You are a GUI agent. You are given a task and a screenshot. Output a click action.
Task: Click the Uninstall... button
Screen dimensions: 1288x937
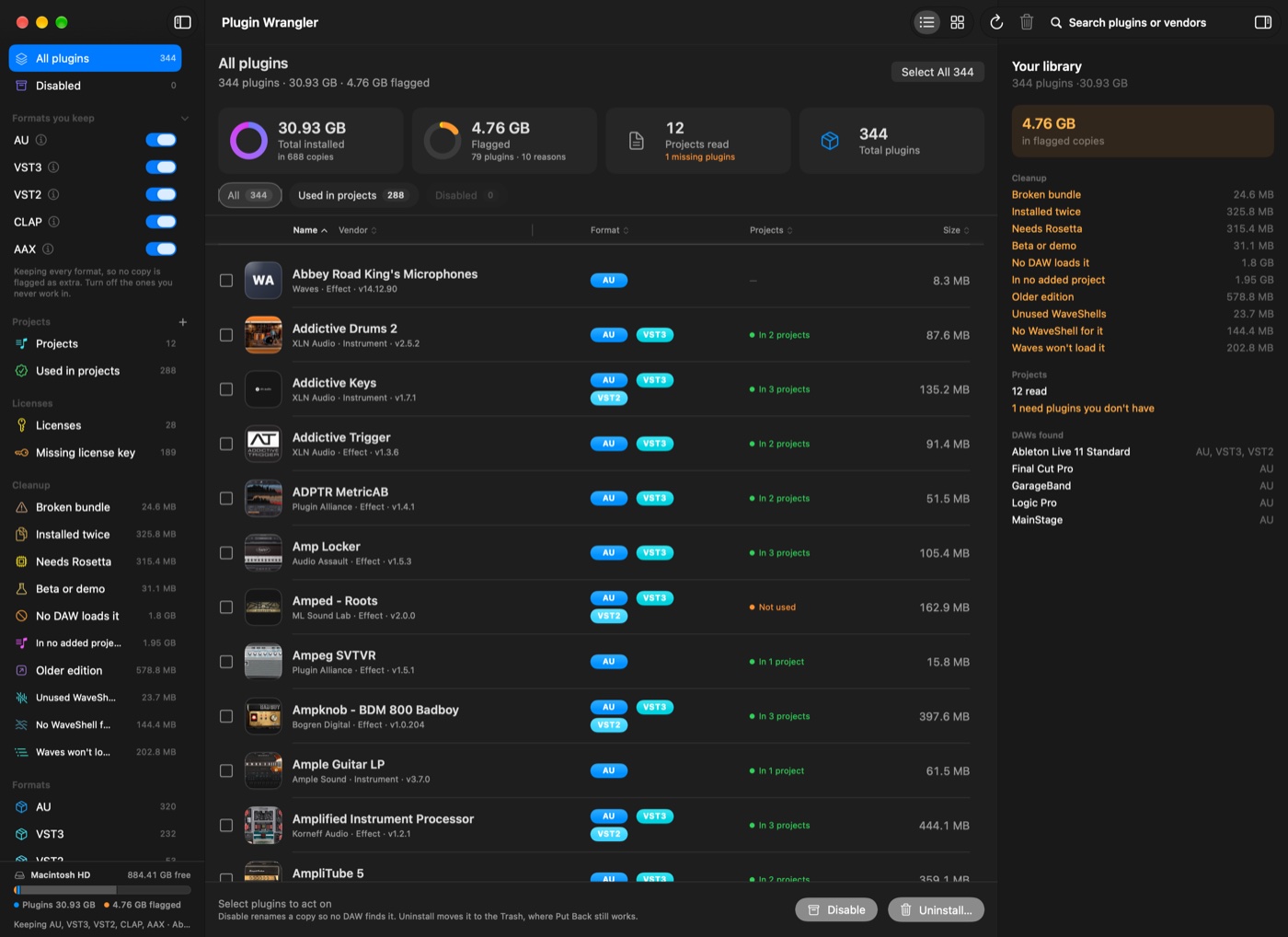tap(936, 910)
